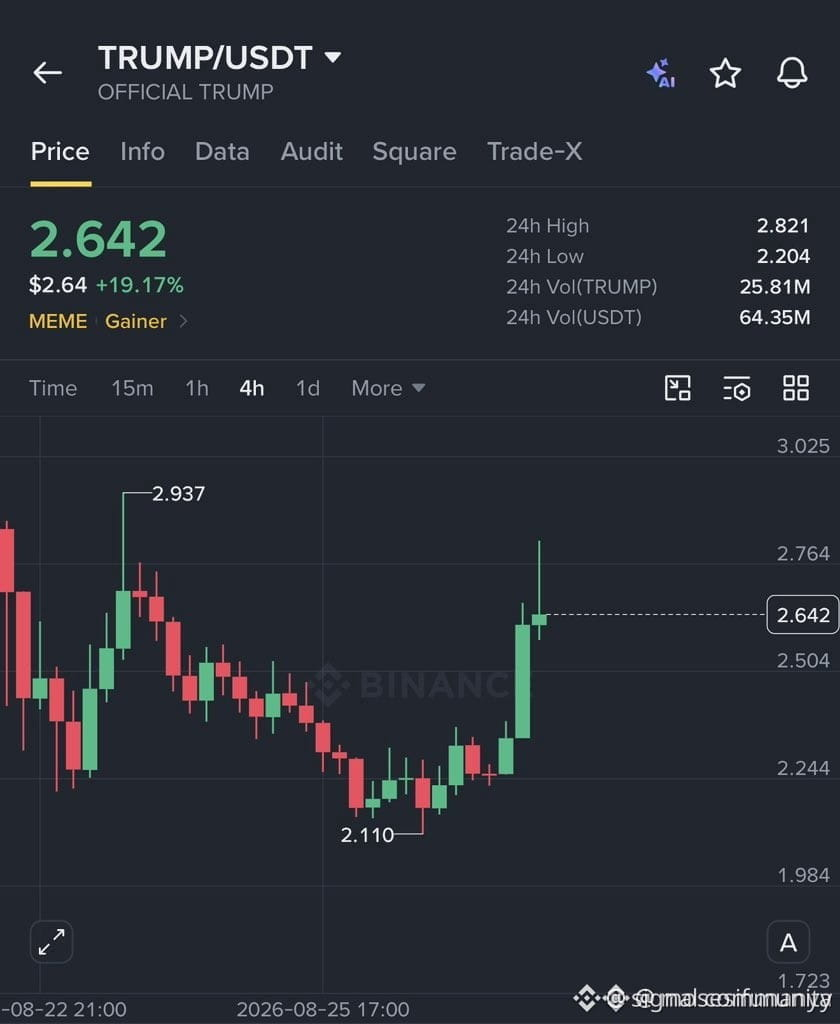Add TRUMP/USDT to favorites with the star
The width and height of the screenshot is (840, 1024).
pyautogui.click(x=725, y=73)
